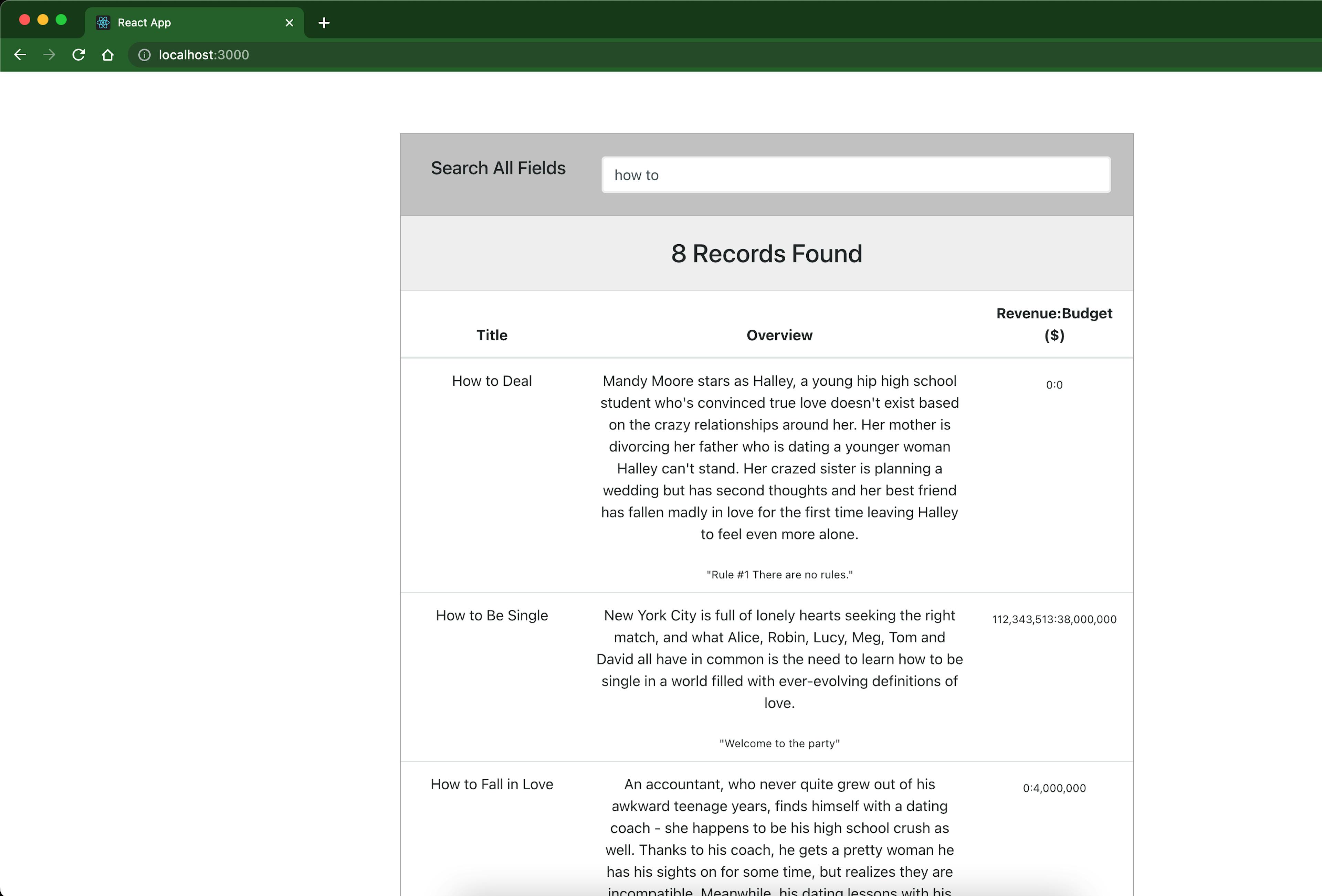Image resolution: width=1322 pixels, height=896 pixels.
Task: Go to the browser home icon
Action: coord(107,55)
